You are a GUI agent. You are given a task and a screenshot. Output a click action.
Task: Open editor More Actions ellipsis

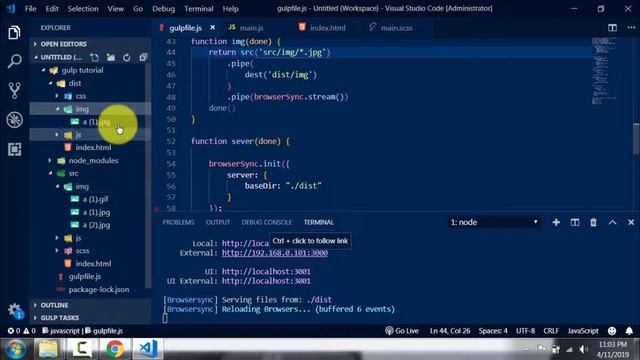(x=631, y=27)
